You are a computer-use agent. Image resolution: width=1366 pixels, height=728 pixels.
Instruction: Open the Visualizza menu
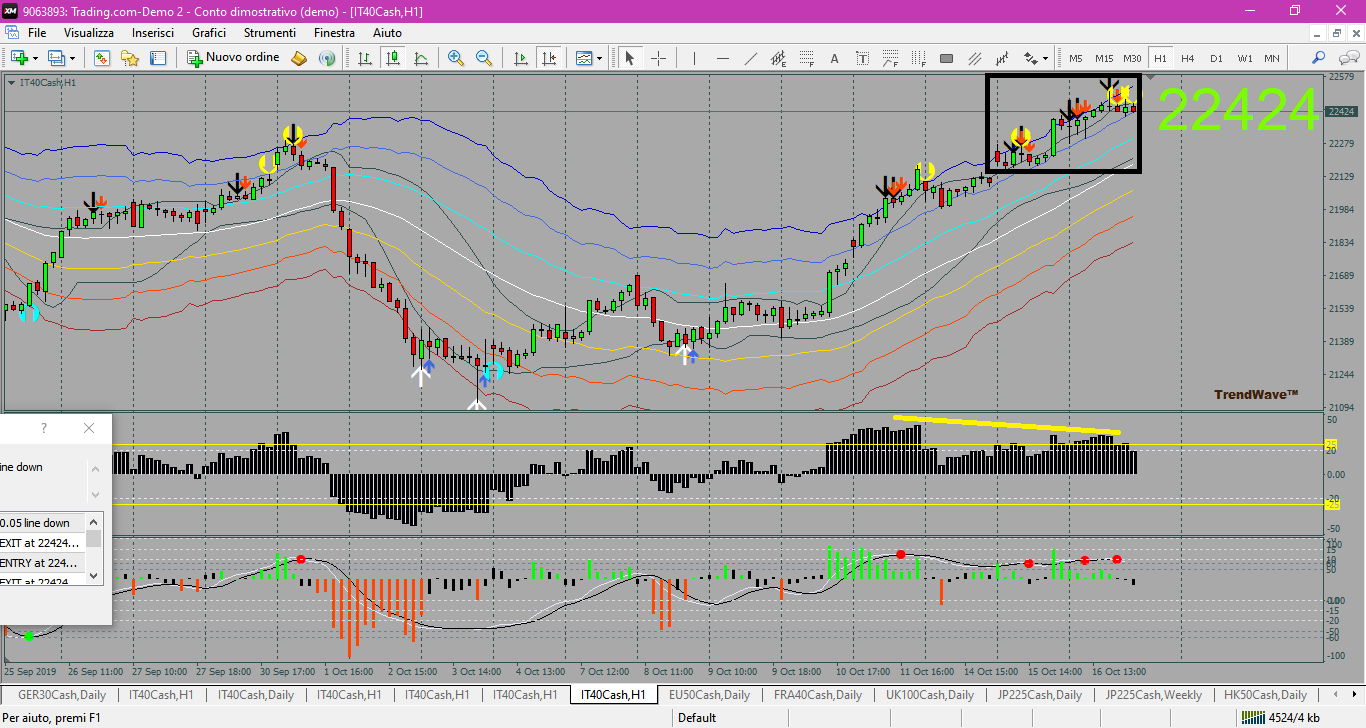[89, 33]
